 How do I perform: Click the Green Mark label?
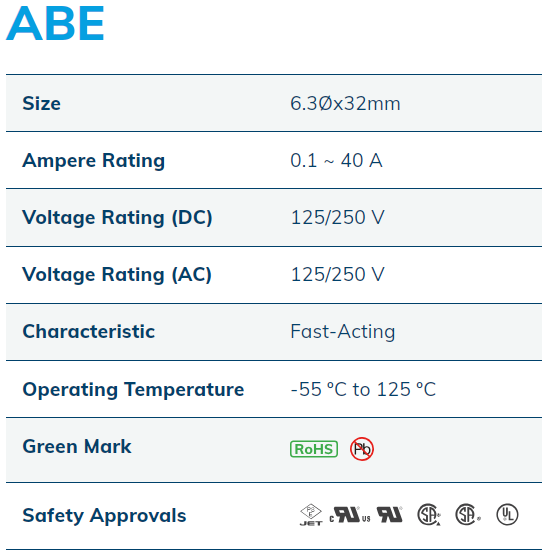(77, 446)
